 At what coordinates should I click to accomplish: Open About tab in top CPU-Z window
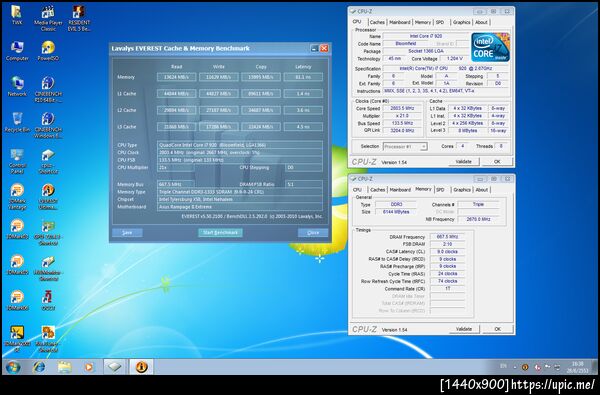481,23
